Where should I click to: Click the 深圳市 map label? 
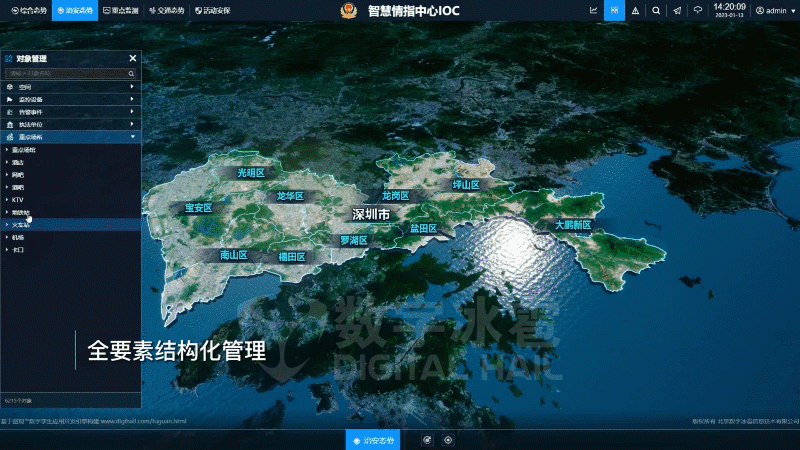[x=371, y=214]
